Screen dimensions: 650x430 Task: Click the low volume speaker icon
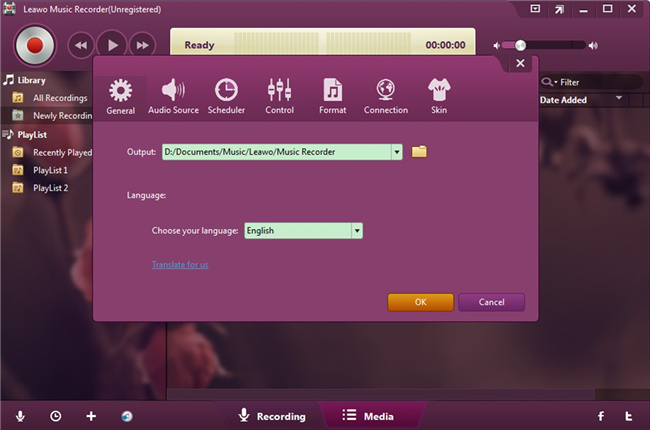[496, 46]
